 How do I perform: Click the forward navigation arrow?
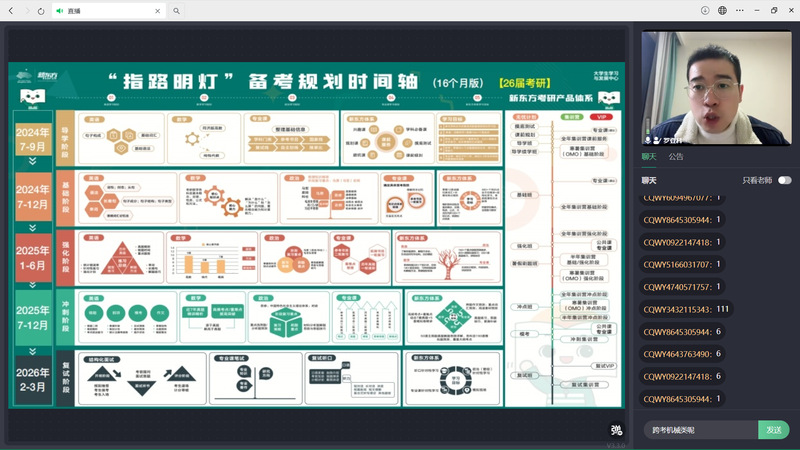26,10
